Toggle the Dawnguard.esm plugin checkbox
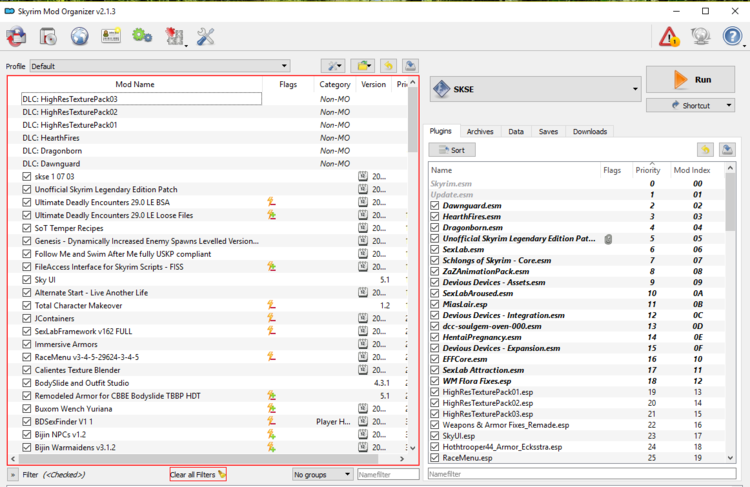 [434, 205]
